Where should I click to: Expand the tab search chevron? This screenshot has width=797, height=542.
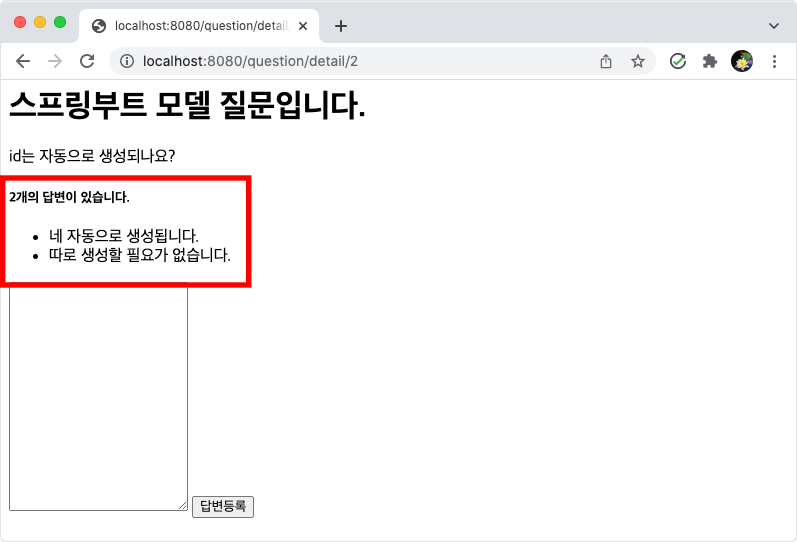click(x=774, y=26)
